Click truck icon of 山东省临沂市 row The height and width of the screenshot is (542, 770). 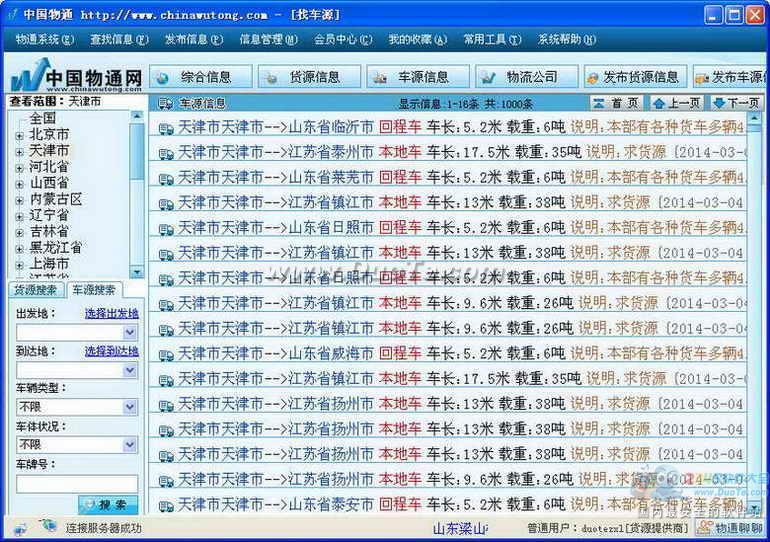[166, 129]
